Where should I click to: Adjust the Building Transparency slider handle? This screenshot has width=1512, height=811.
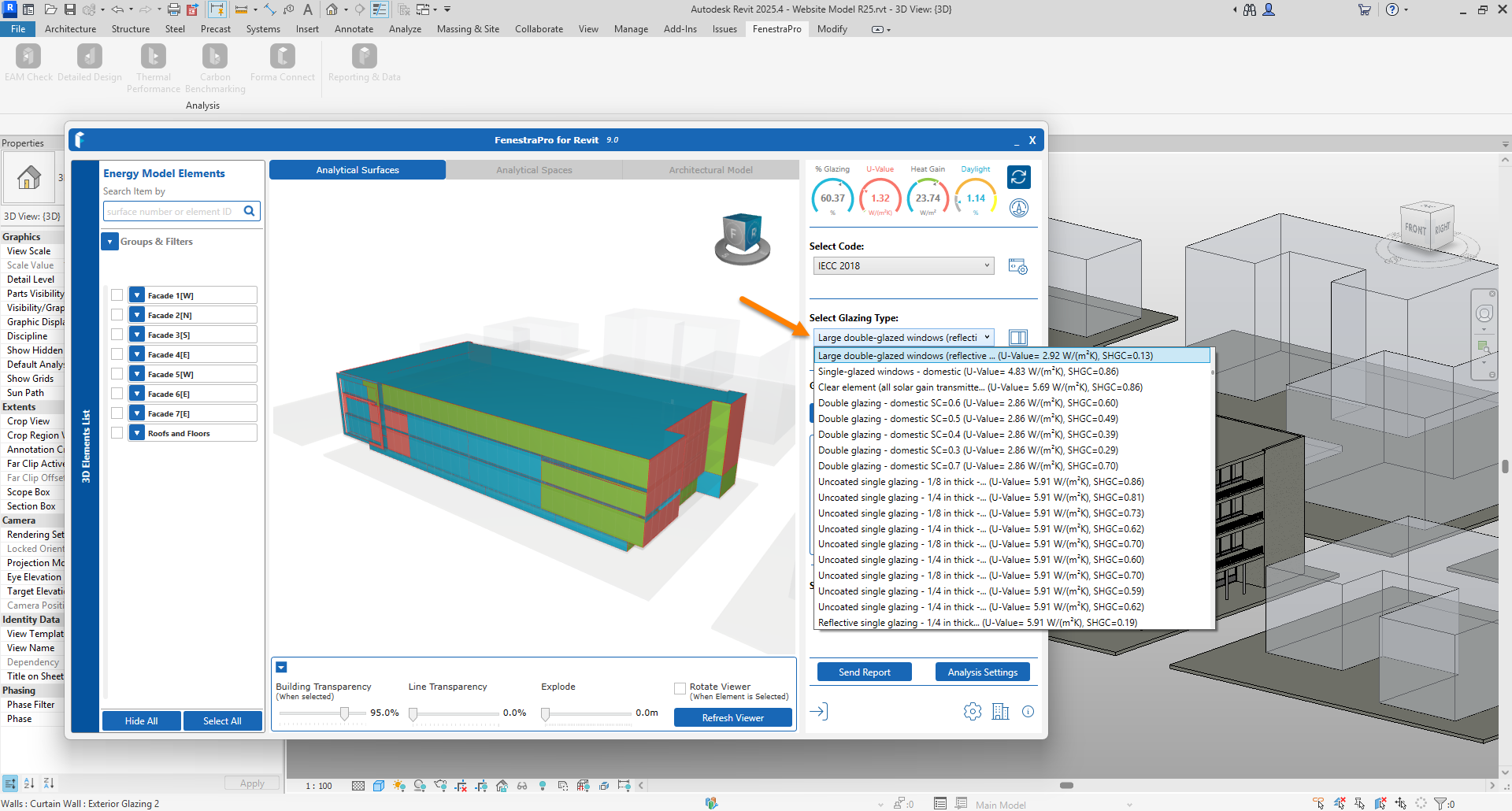point(344,713)
